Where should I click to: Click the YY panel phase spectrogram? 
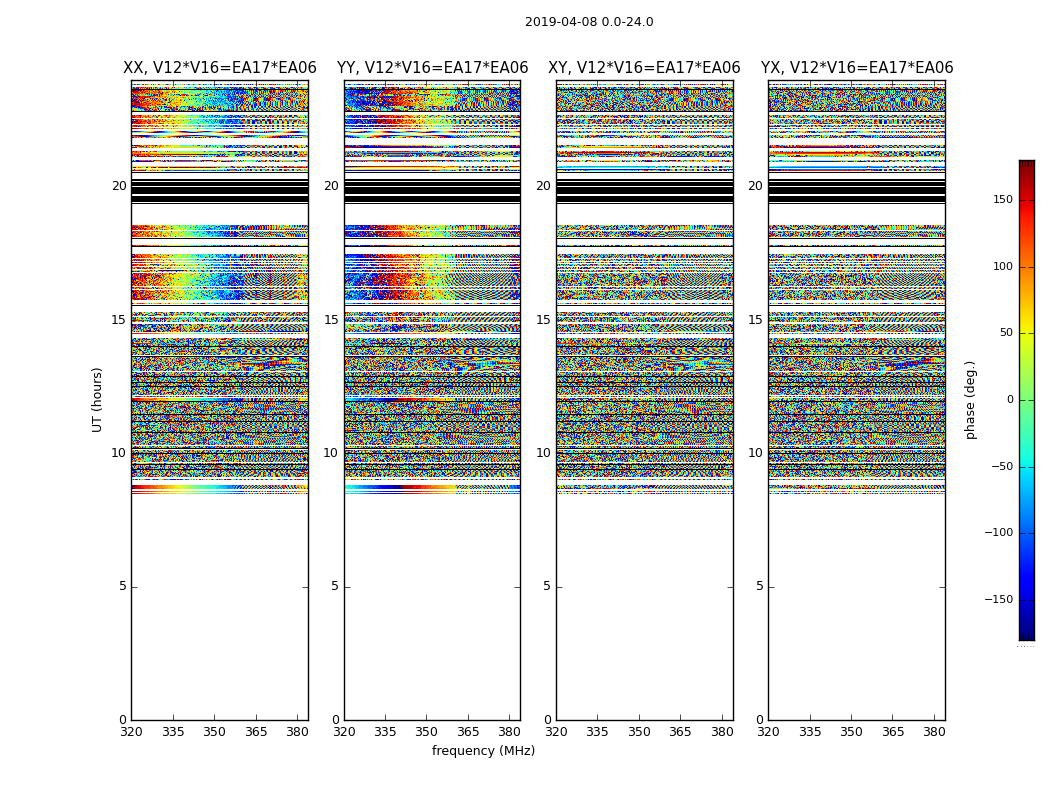tap(433, 400)
